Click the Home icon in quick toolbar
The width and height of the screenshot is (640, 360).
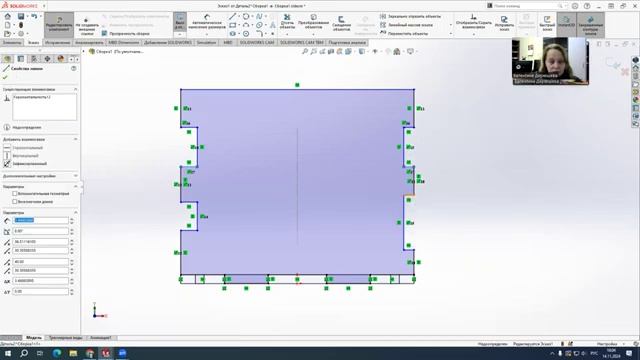(x=7, y=16)
